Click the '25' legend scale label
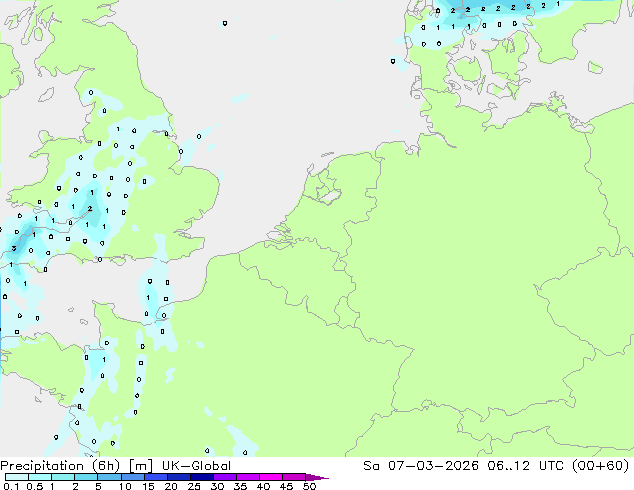Image resolution: width=634 pixels, height=490 pixels. 194,486
